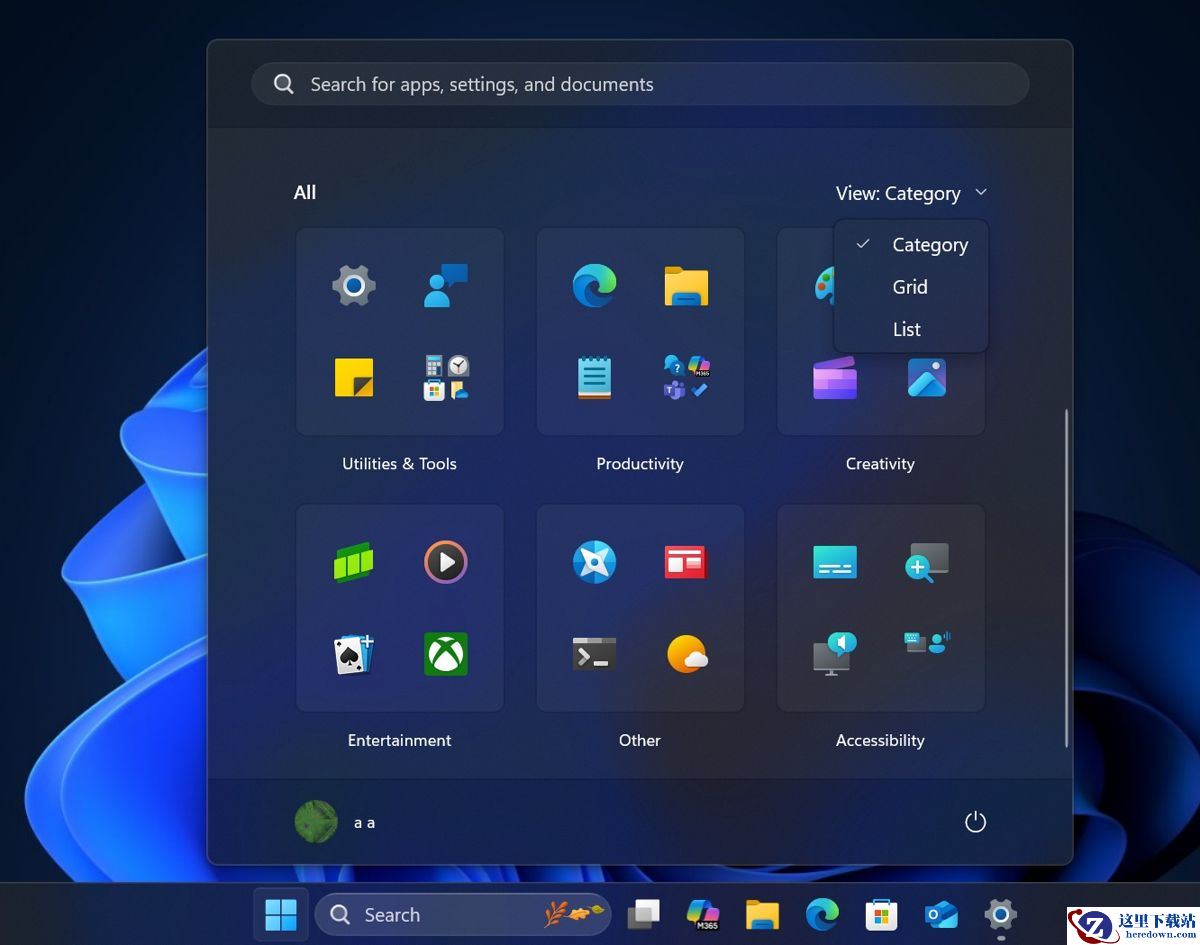Click the Start menu search field
Image resolution: width=1200 pixels, height=945 pixels.
tap(640, 85)
